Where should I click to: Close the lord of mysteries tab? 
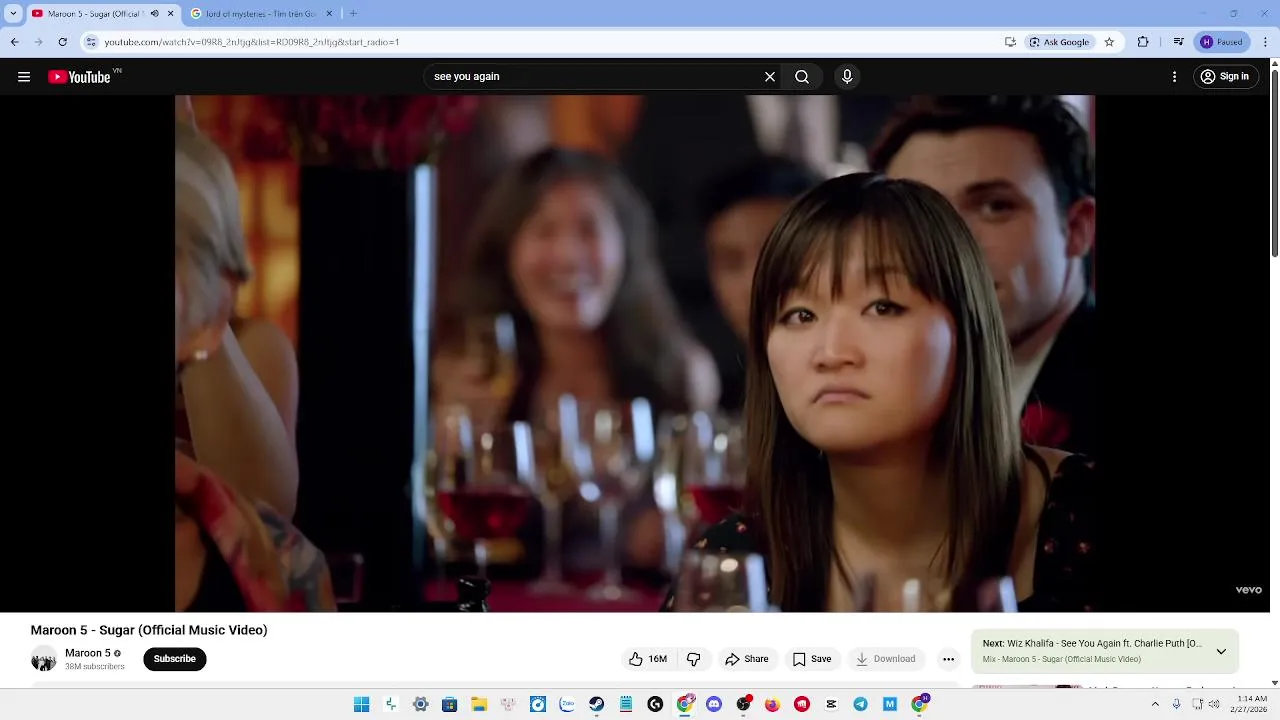329,14
